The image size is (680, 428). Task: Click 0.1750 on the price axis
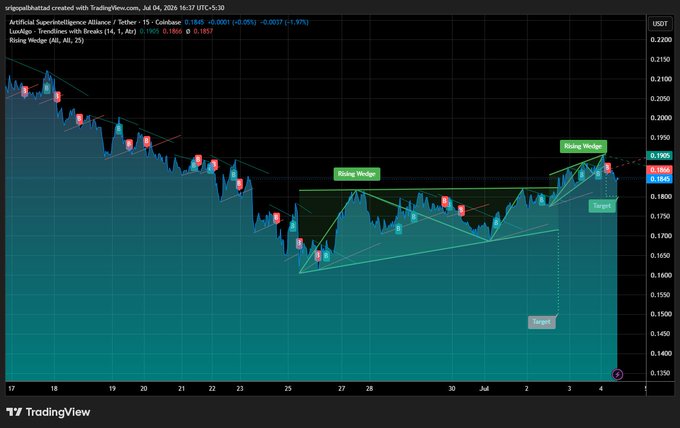pos(660,216)
